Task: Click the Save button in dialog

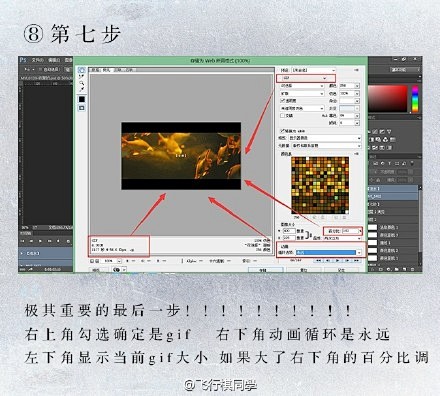Action: 265,270
